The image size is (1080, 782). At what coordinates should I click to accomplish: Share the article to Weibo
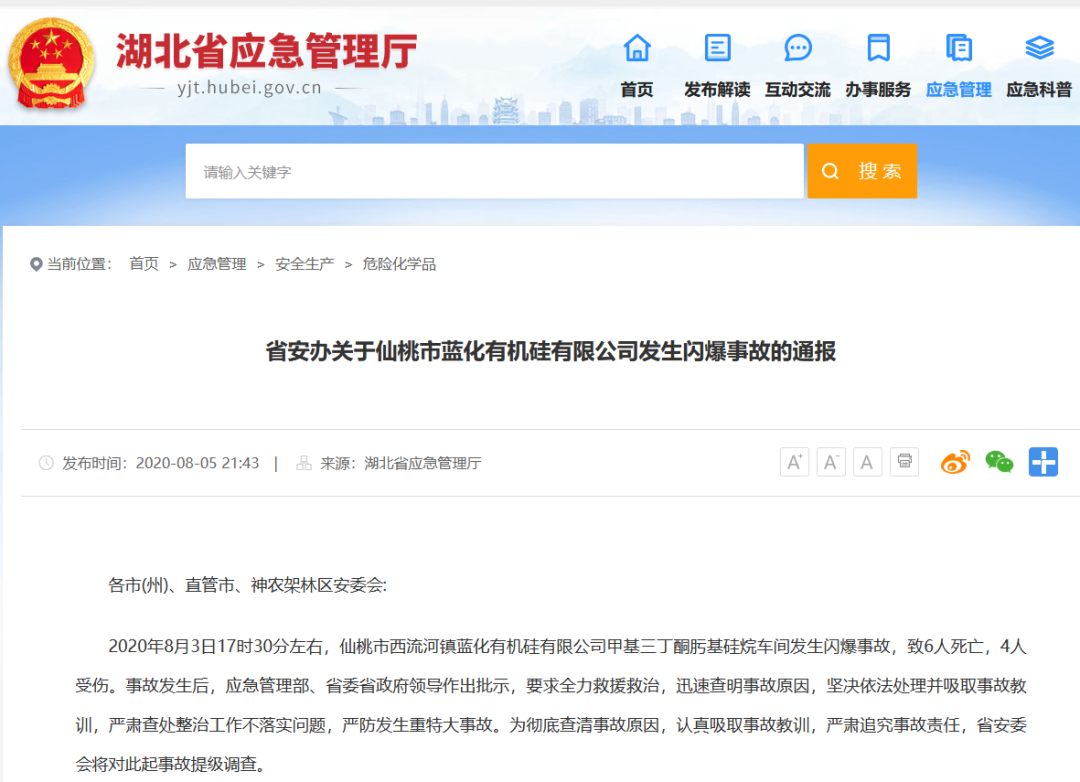[955, 462]
